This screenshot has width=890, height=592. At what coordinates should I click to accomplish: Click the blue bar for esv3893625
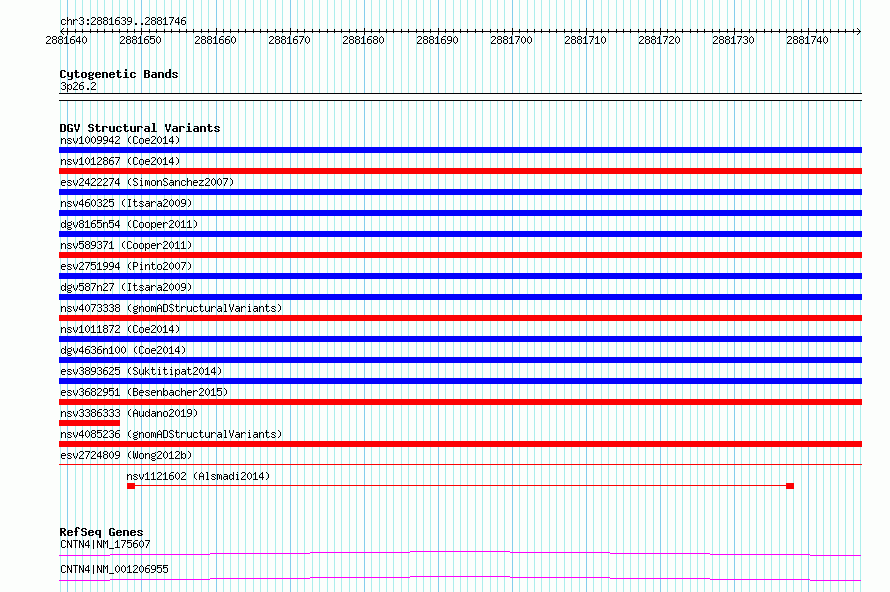pos(460,381)
